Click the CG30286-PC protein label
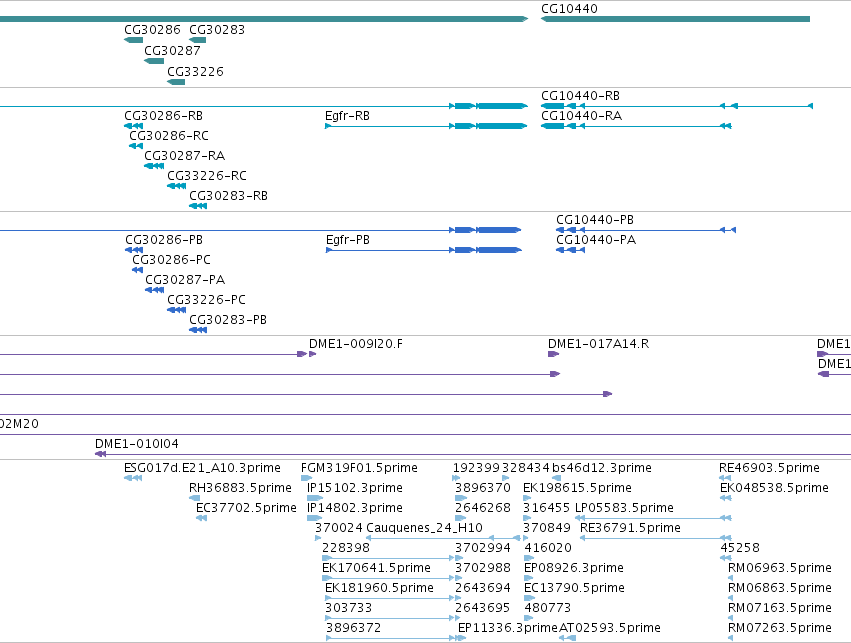 click(172, 260)
